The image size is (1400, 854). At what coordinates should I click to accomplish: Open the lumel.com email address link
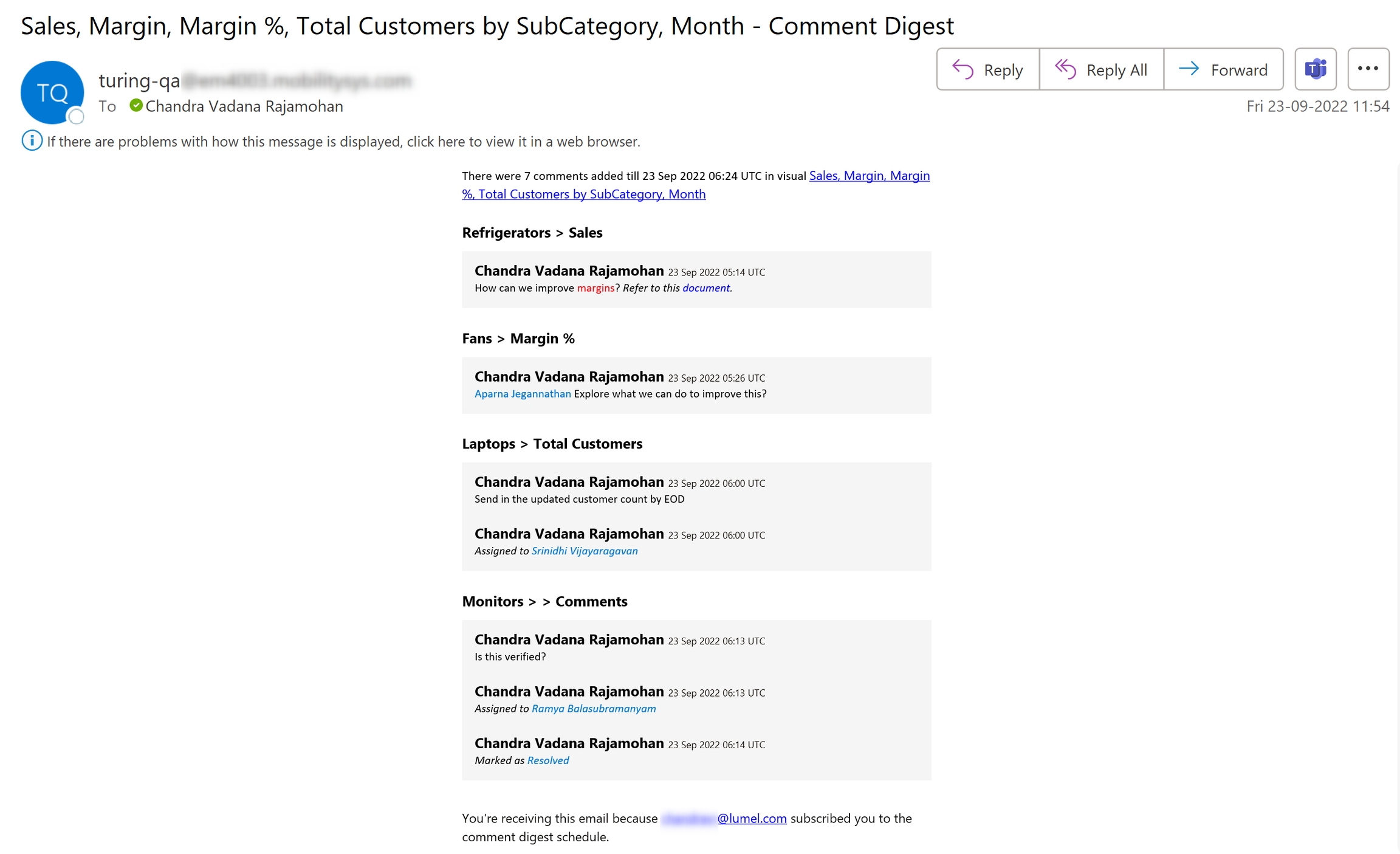[x=751, y=819]
